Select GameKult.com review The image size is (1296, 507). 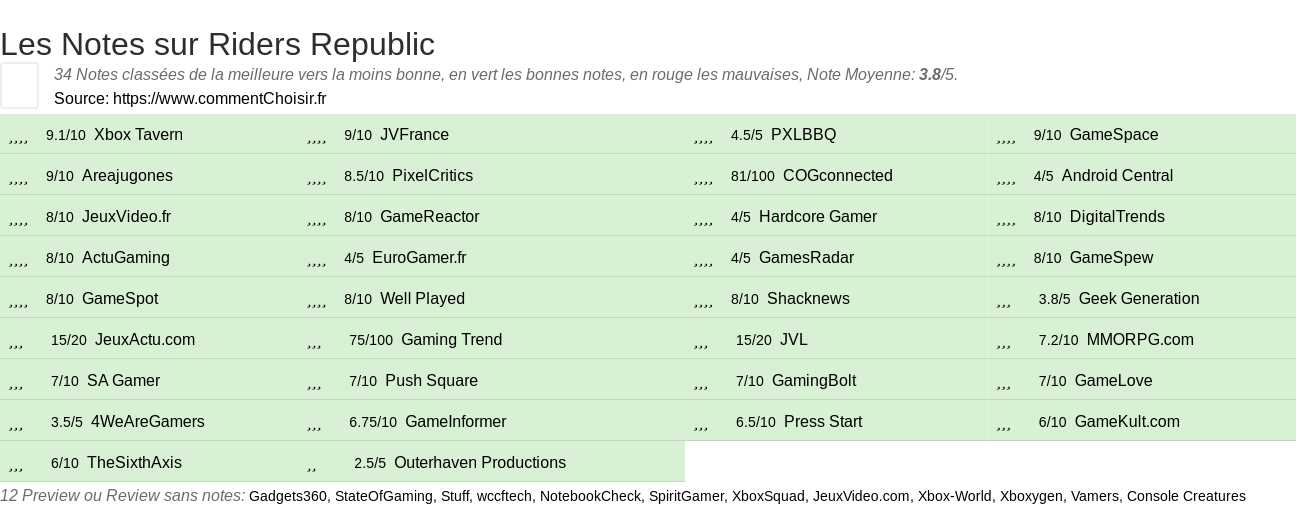[1127, 422]
